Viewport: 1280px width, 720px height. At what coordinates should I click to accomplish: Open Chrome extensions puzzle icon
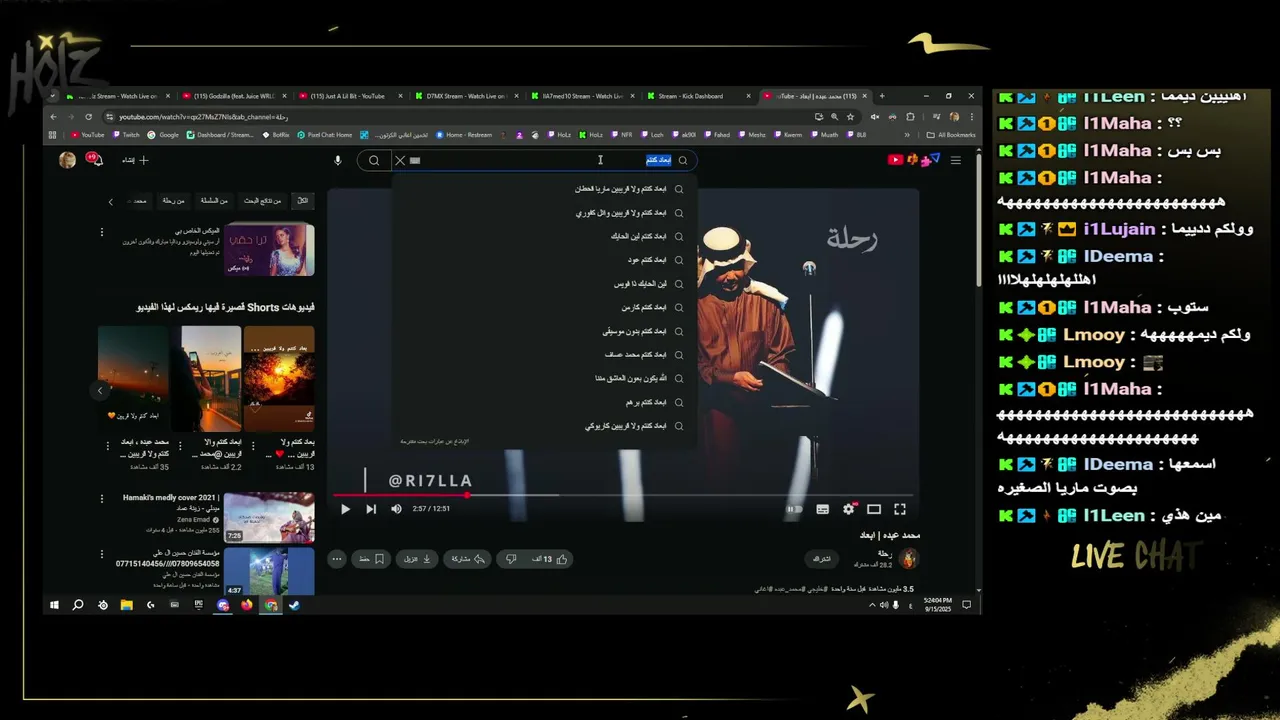click(x=910, y=116)
